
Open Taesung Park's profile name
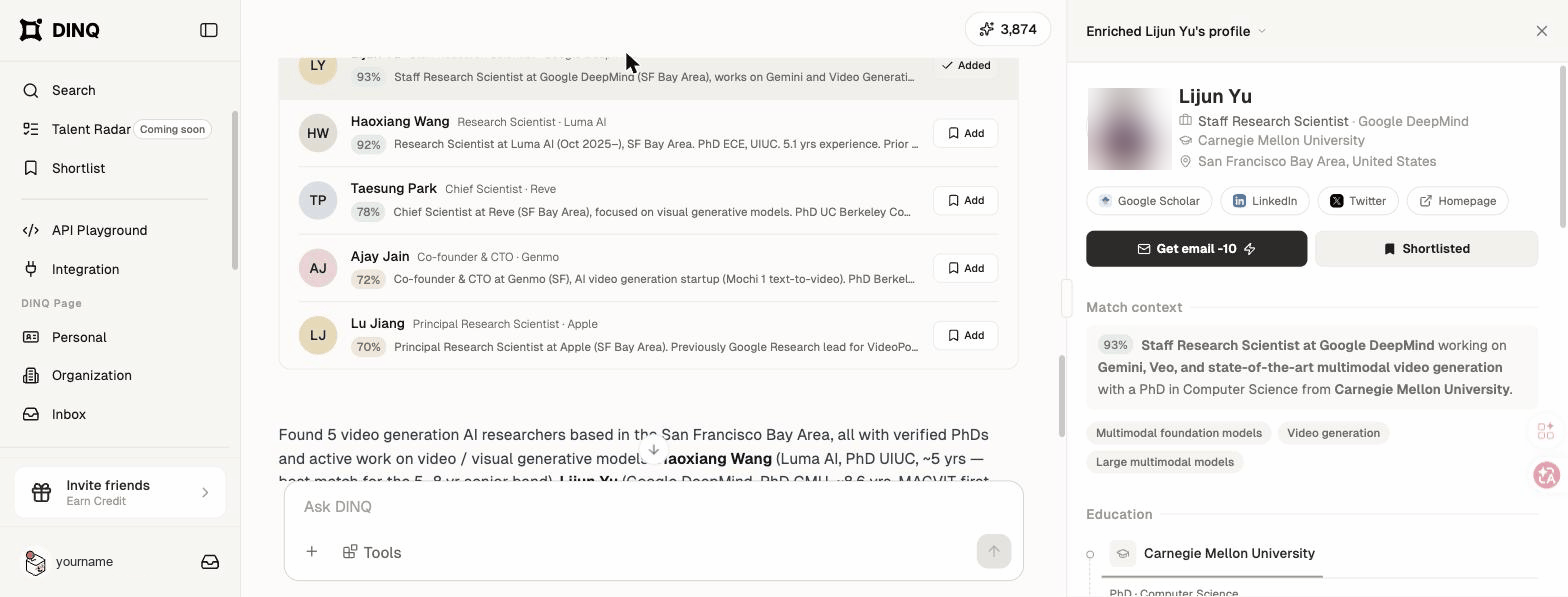[394, 188]
